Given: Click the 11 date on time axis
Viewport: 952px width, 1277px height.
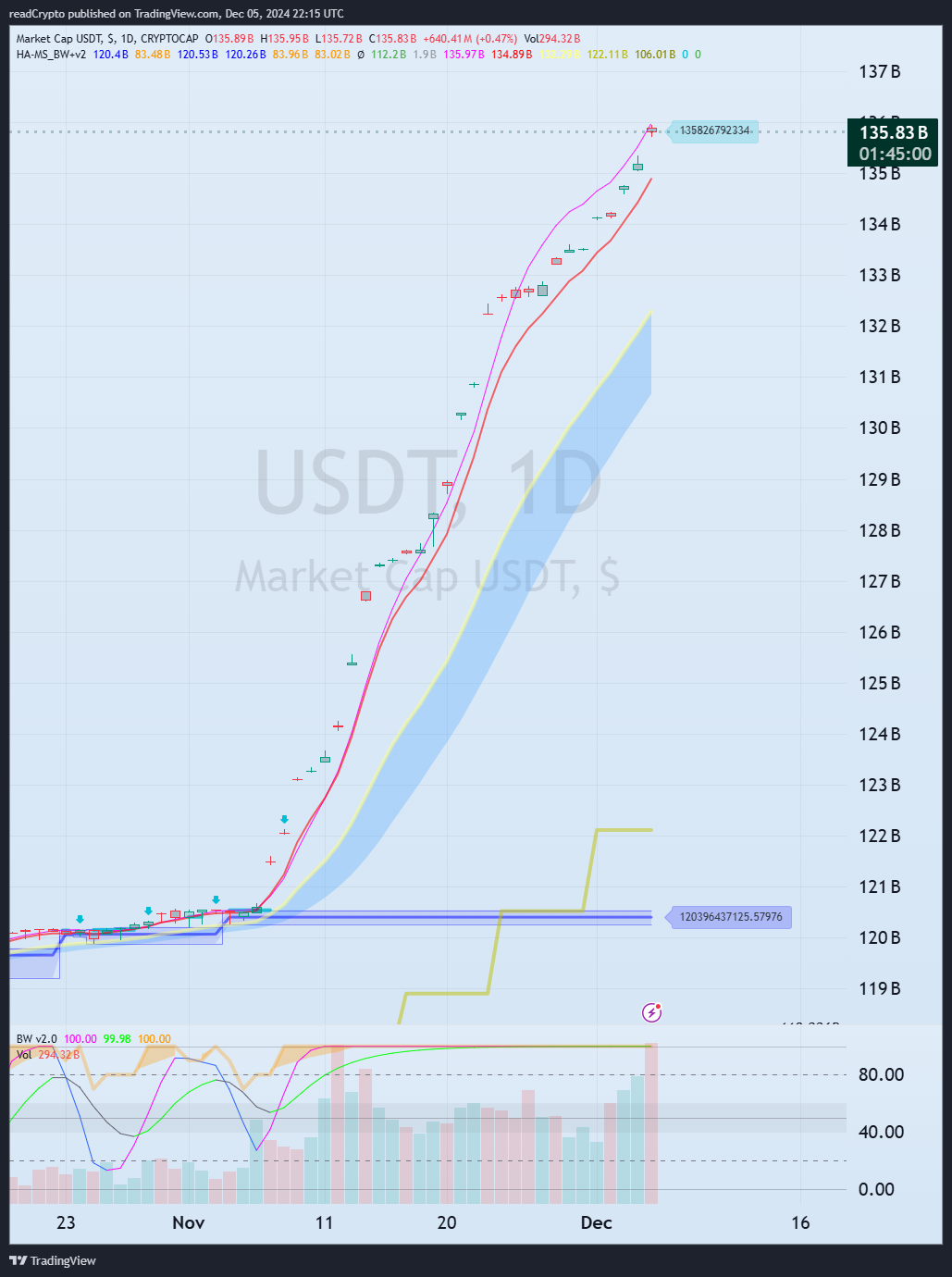Looking at the screenshot, I should (324, 1223).
